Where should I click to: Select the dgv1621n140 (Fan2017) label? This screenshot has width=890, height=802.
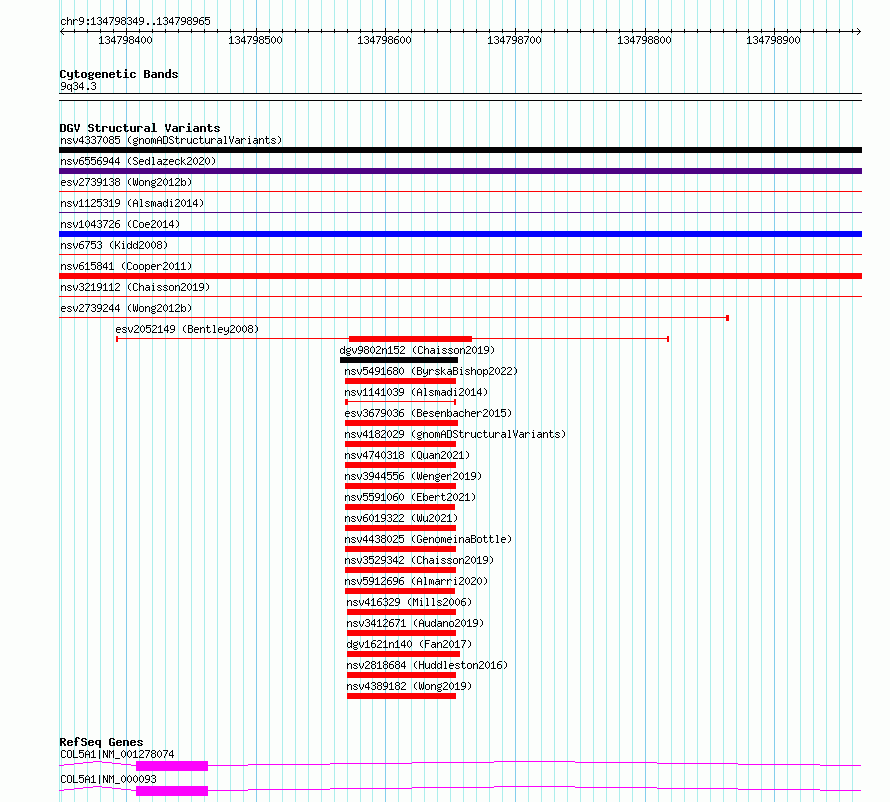click(x=409, y=644)
